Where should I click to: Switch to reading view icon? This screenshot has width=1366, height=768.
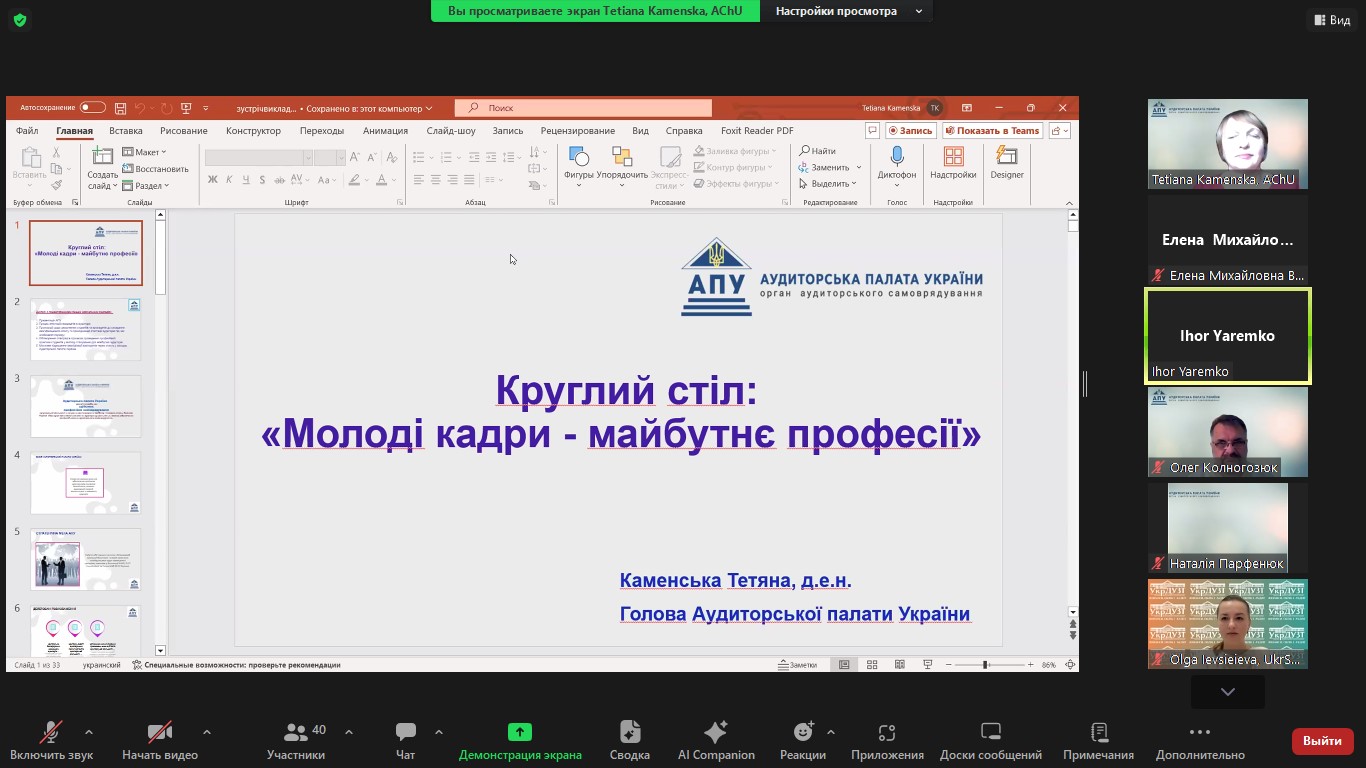[900, 665]
